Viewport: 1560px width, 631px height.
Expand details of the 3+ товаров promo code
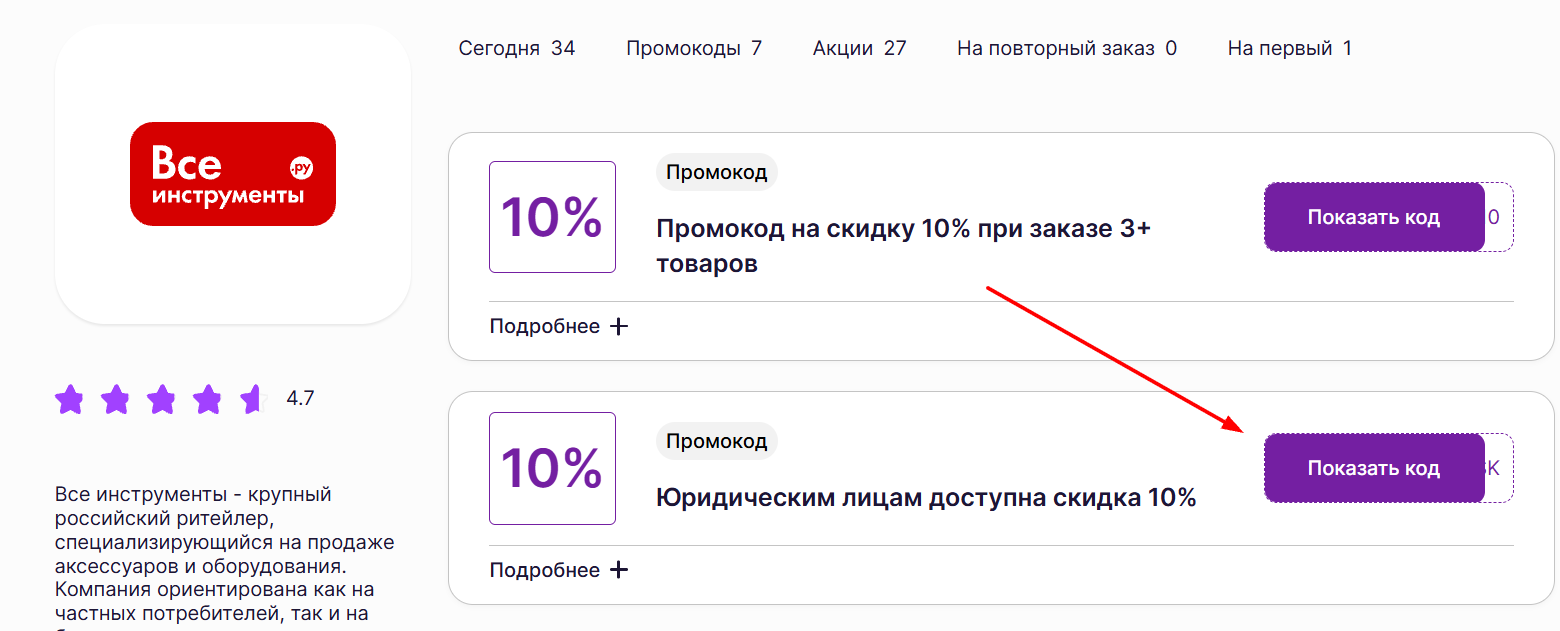(560, 325)
